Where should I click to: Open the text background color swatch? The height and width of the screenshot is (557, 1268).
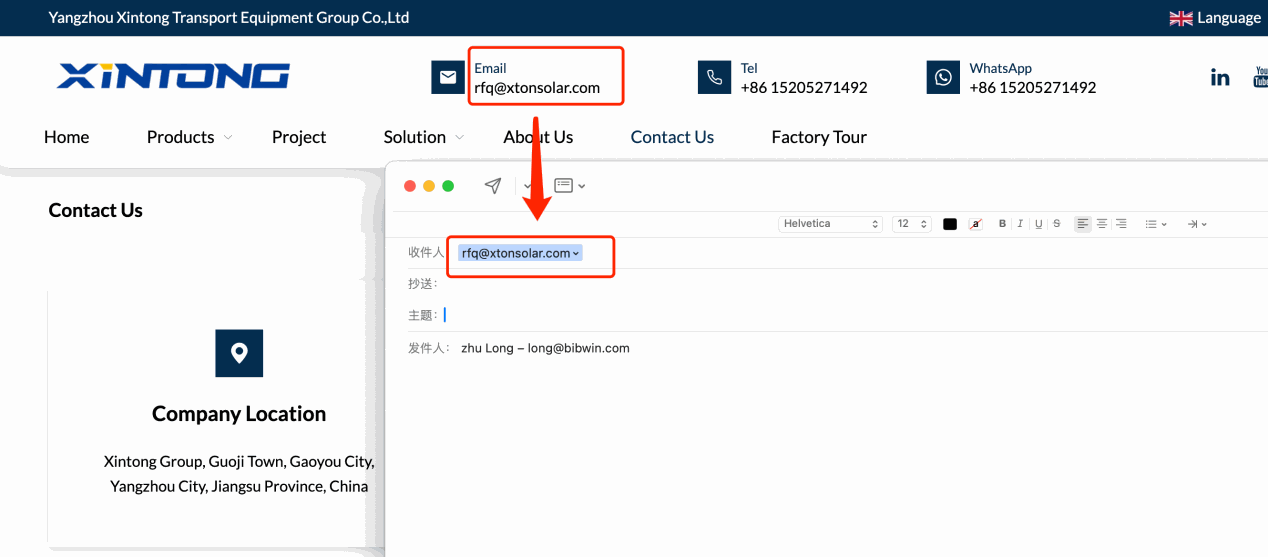point(976,224)
